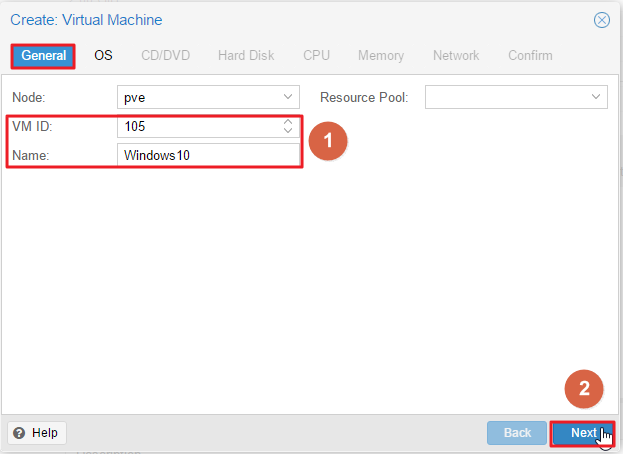
Task: Click the Help question mark icon
Action: (x=19, y=433)
